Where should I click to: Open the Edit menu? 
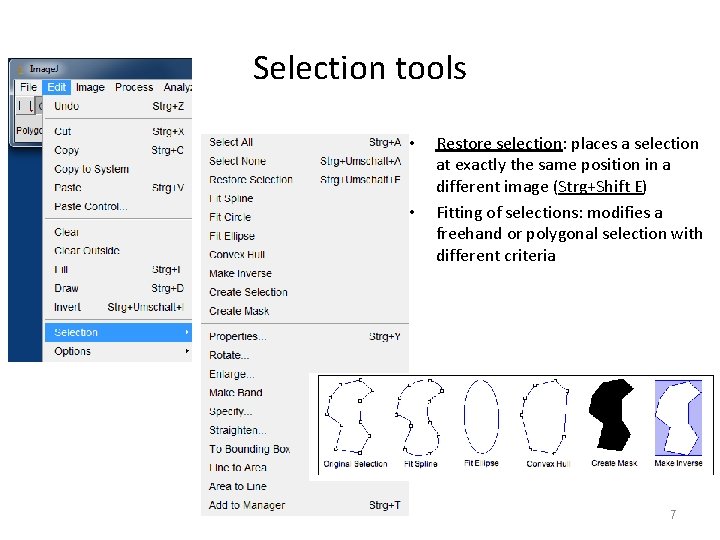[x=56, y=87]
